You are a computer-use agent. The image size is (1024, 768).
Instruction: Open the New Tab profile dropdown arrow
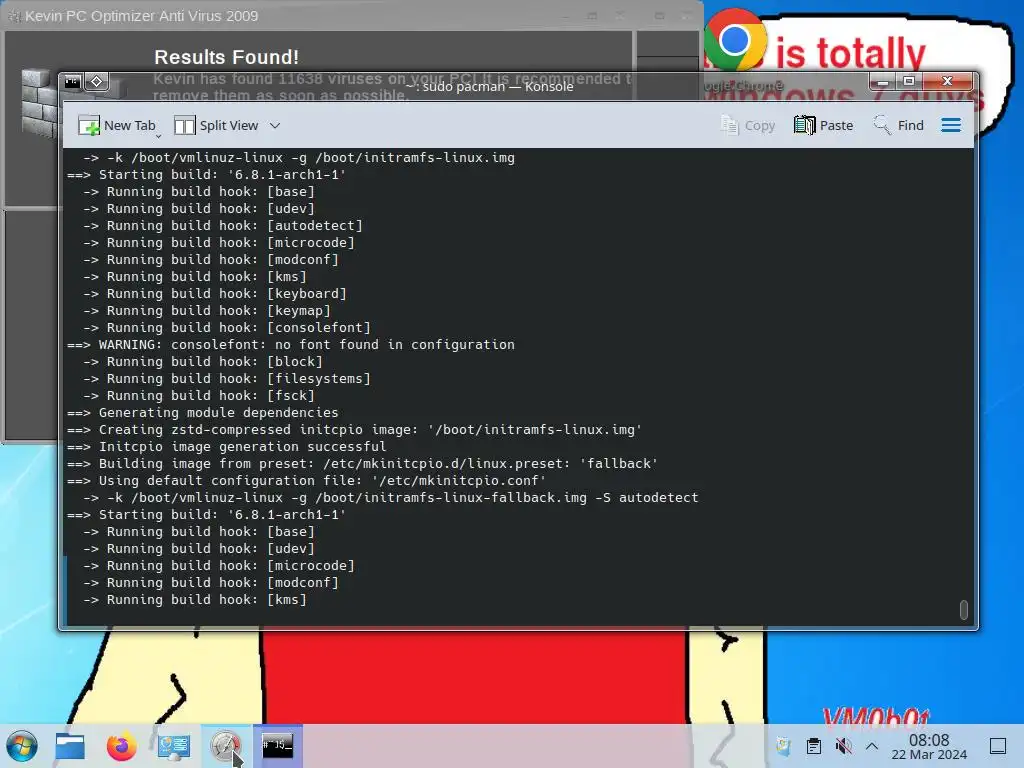pos(158,136)
